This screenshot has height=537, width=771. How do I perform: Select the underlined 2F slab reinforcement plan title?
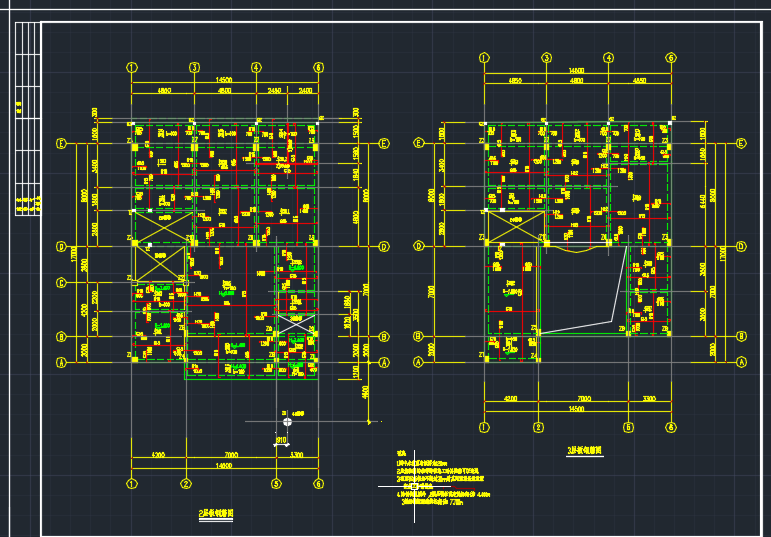[x=216, y=514]
